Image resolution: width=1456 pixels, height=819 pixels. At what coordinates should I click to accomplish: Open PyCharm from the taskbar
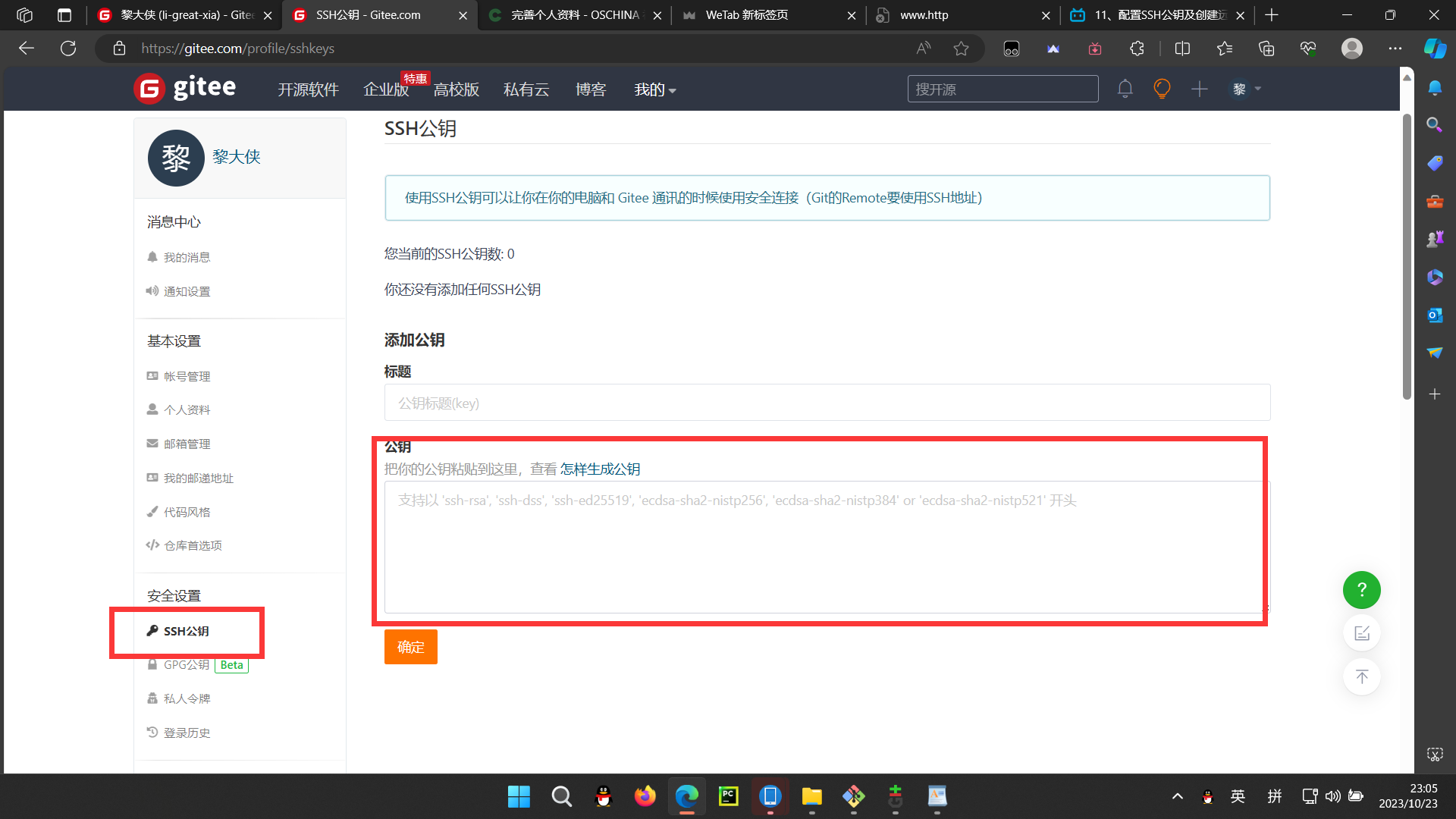pos(728,796)
